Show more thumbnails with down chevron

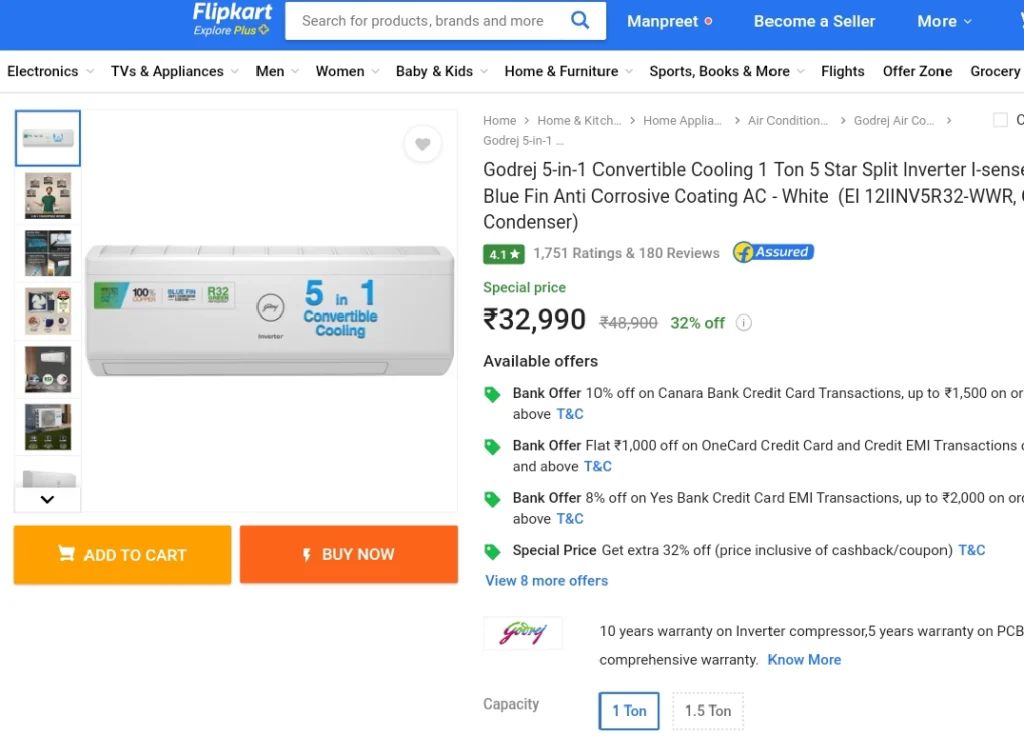pyautogui.click(x=47, y=500)
